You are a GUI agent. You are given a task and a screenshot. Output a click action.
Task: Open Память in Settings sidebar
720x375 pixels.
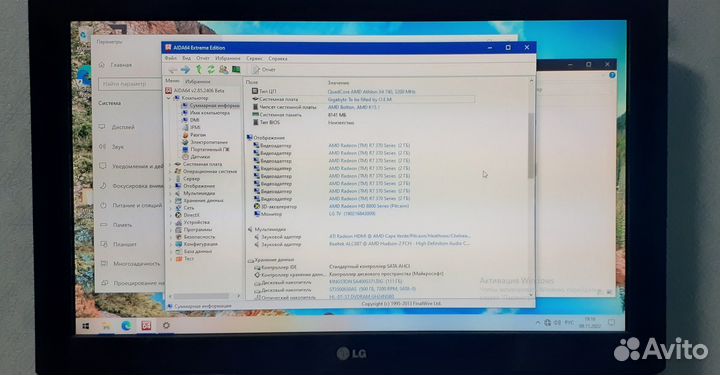point(122,225)
